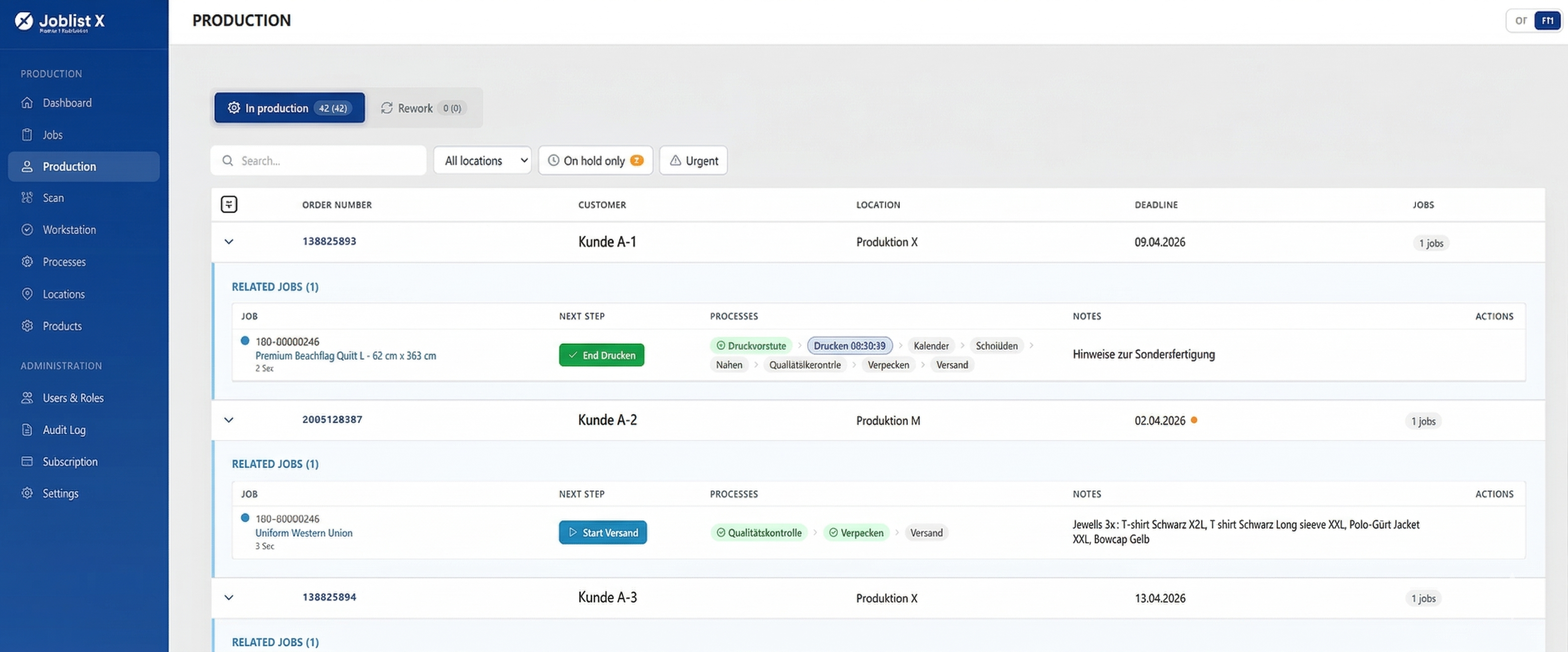Viewport: 1568px width, 652px height.
Task: Go to Workstation in the sidebar
Action: [x=69, y=230]
